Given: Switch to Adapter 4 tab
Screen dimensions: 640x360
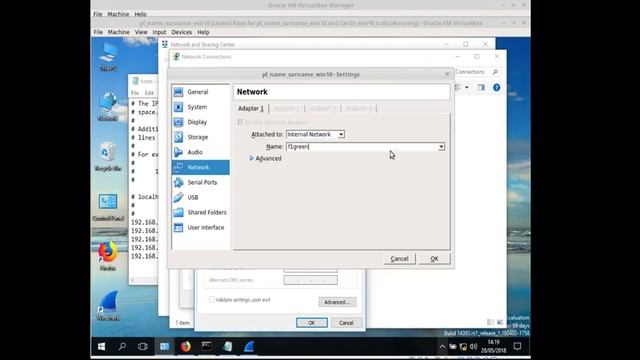Looking at the screenshot, I should click(359, 109).
